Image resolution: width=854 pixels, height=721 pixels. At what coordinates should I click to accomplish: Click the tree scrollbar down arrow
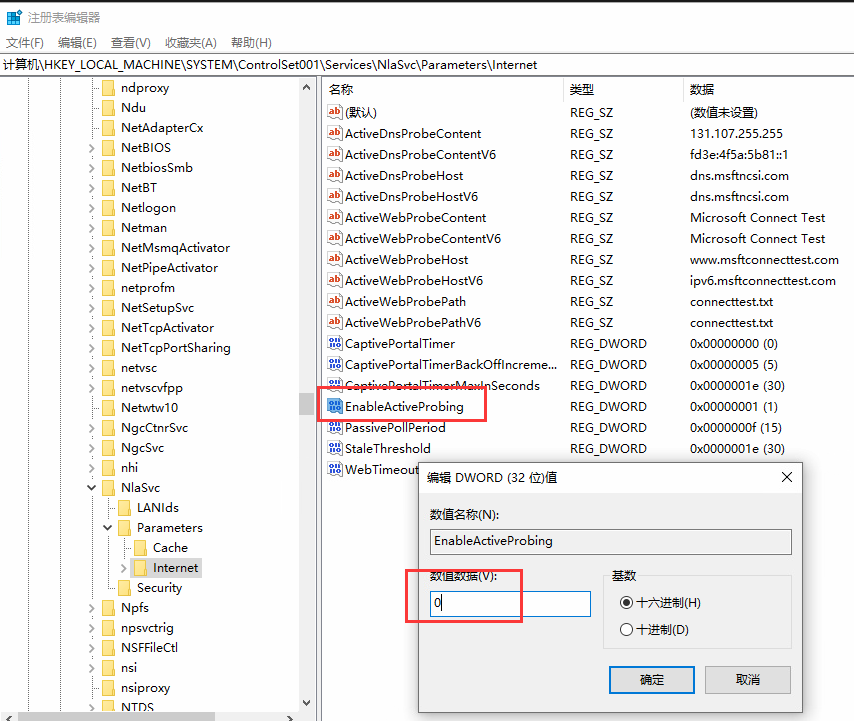click(x=306, y=703)
